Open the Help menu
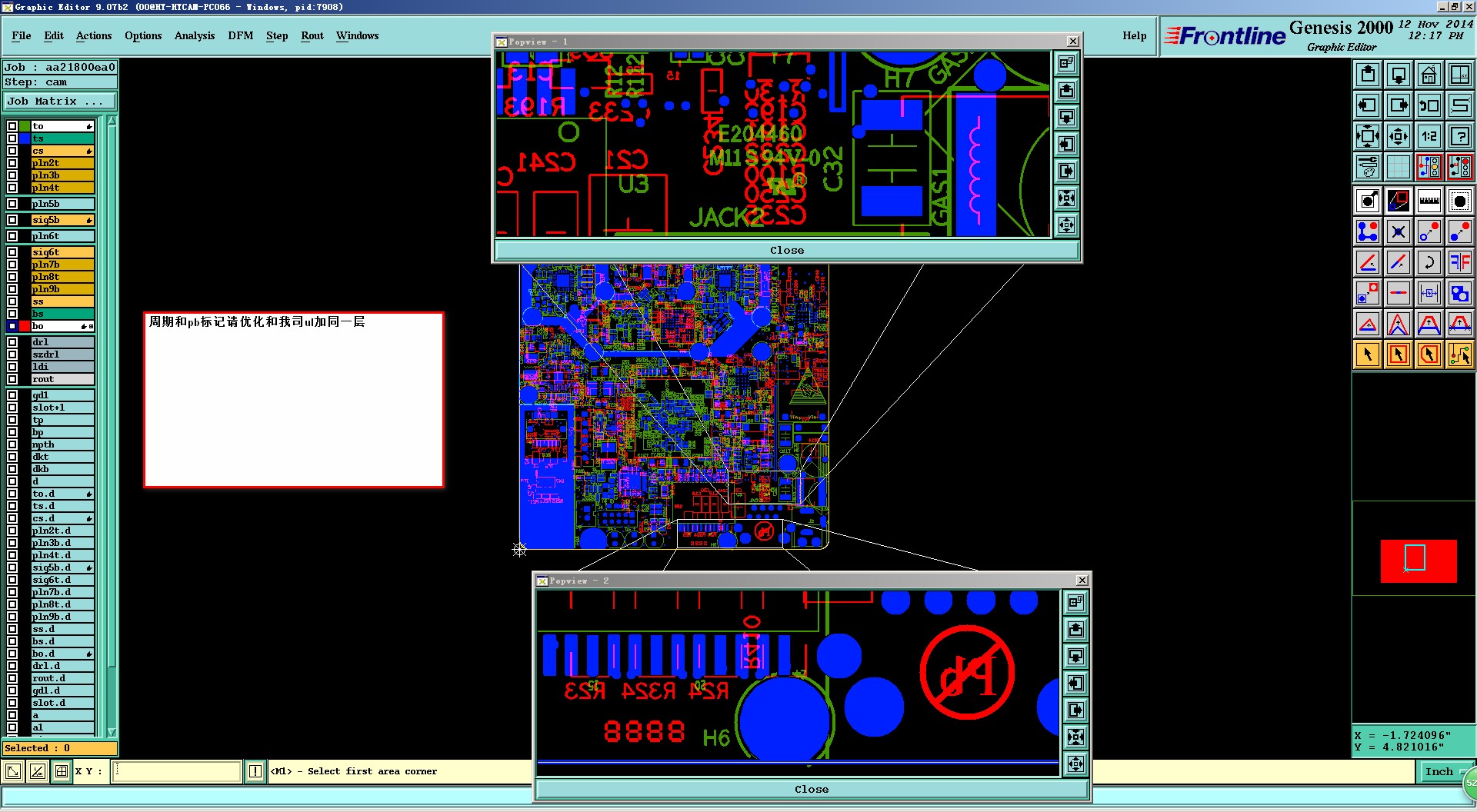1477x812 pixels. (x=1135, y=35)
